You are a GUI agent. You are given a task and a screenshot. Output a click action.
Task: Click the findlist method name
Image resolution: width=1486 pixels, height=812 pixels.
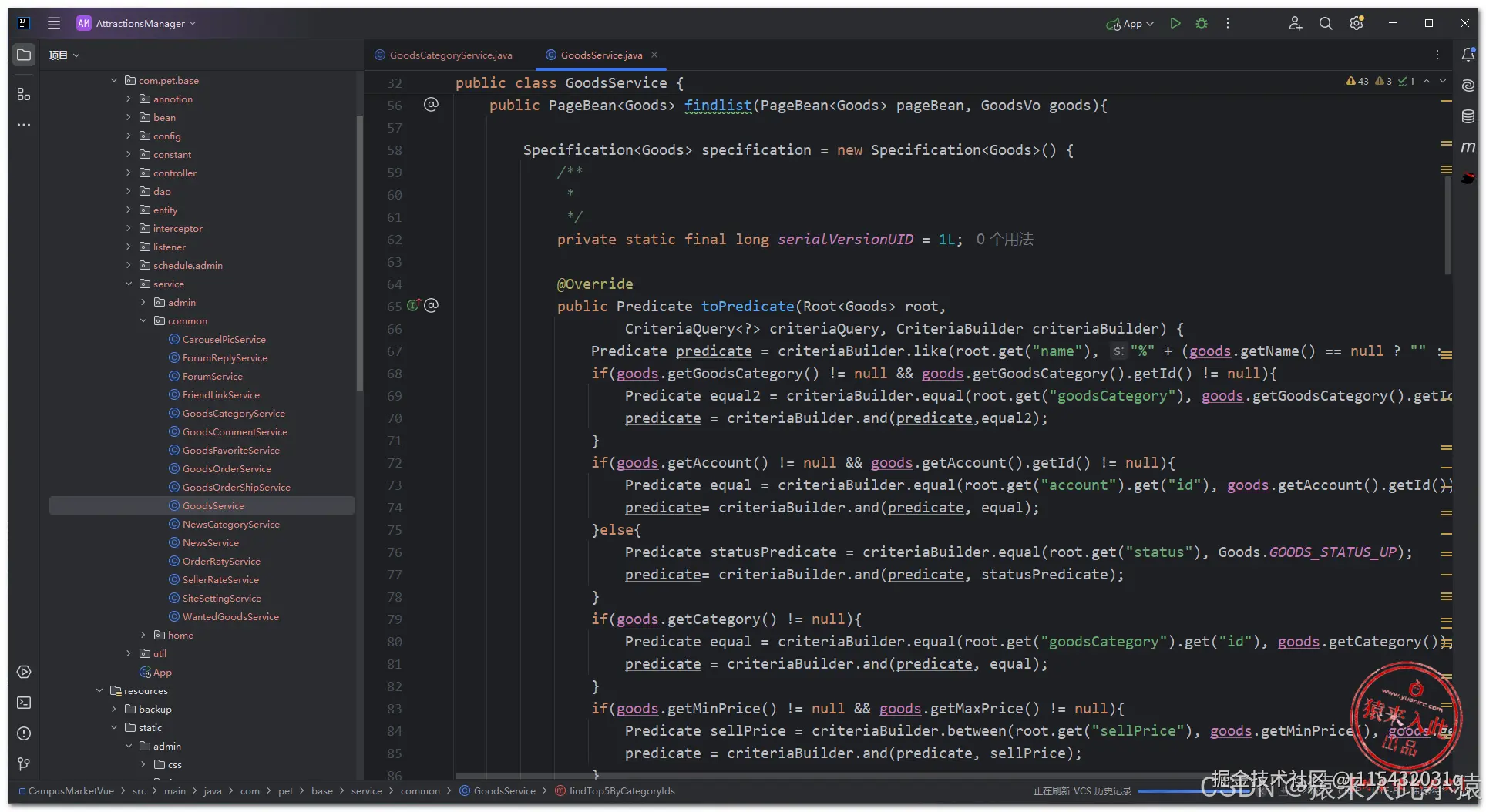[718, 106]
